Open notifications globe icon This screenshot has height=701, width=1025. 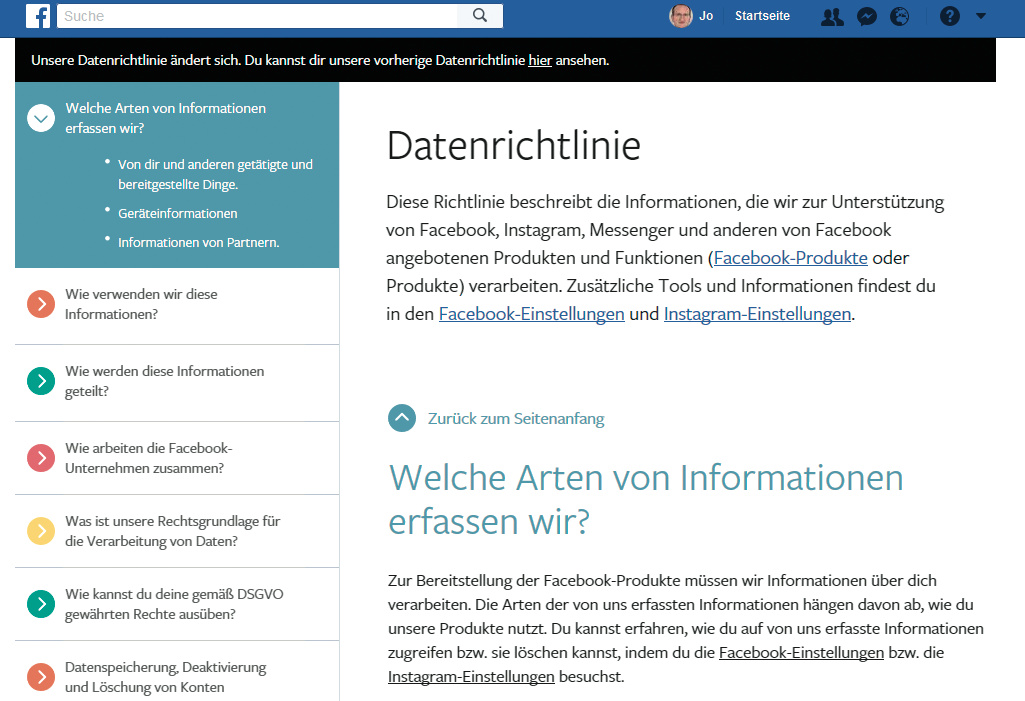pyautogui.click(x=900, y=16)
